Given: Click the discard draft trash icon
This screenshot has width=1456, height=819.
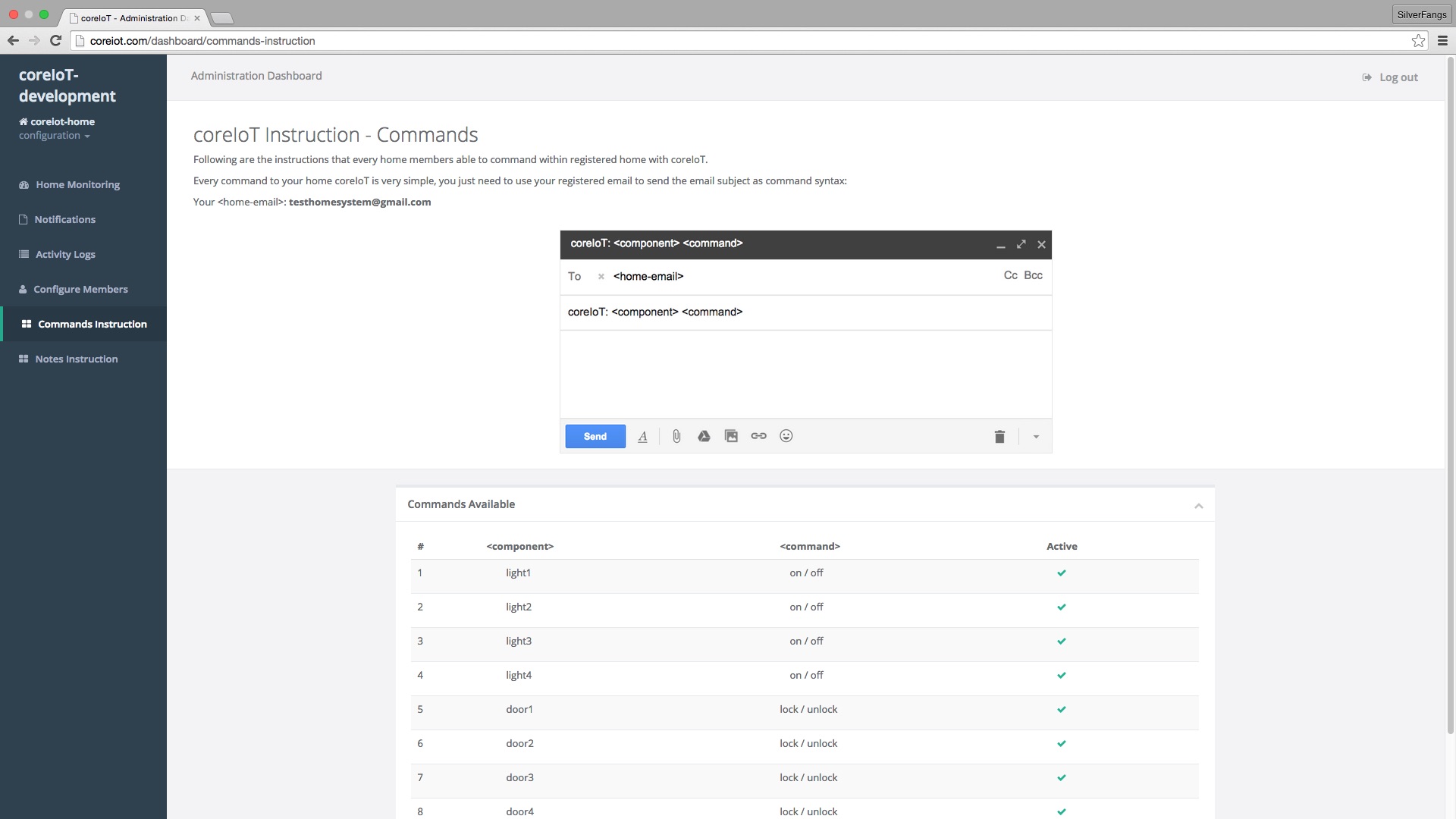Looking at the screenshot, I should click(999, 437).
